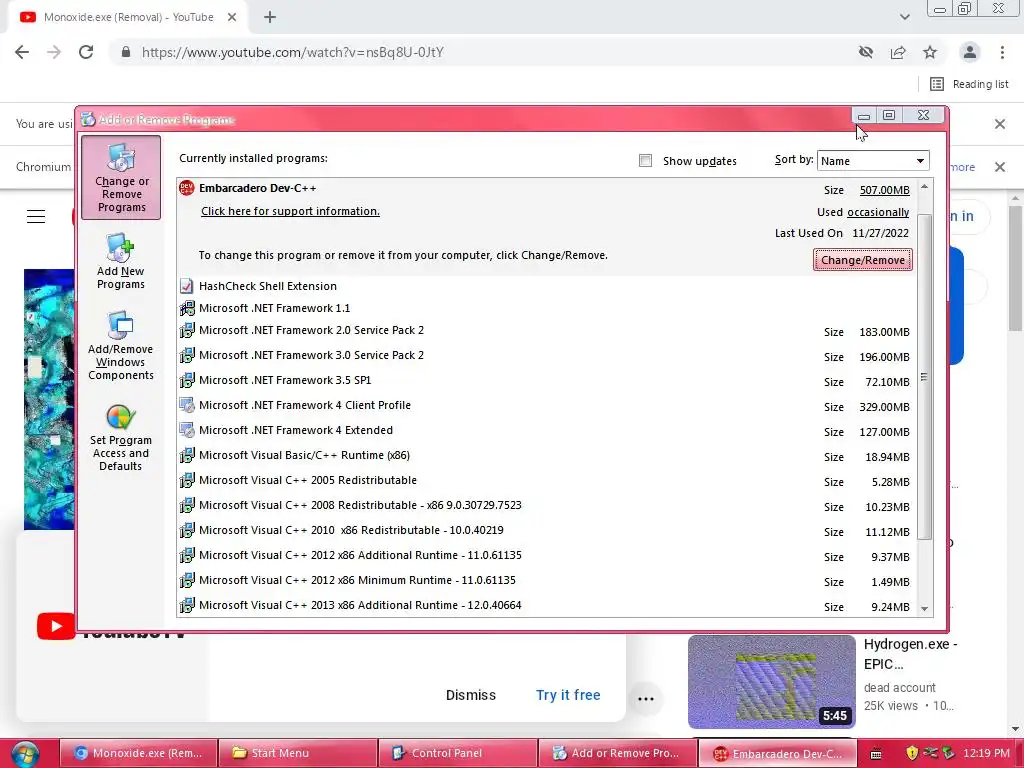Viewport: 1024px width, 768px height.
Task: Click the Hydrogen.exe - EPIC video title
Action: (910, 654)
